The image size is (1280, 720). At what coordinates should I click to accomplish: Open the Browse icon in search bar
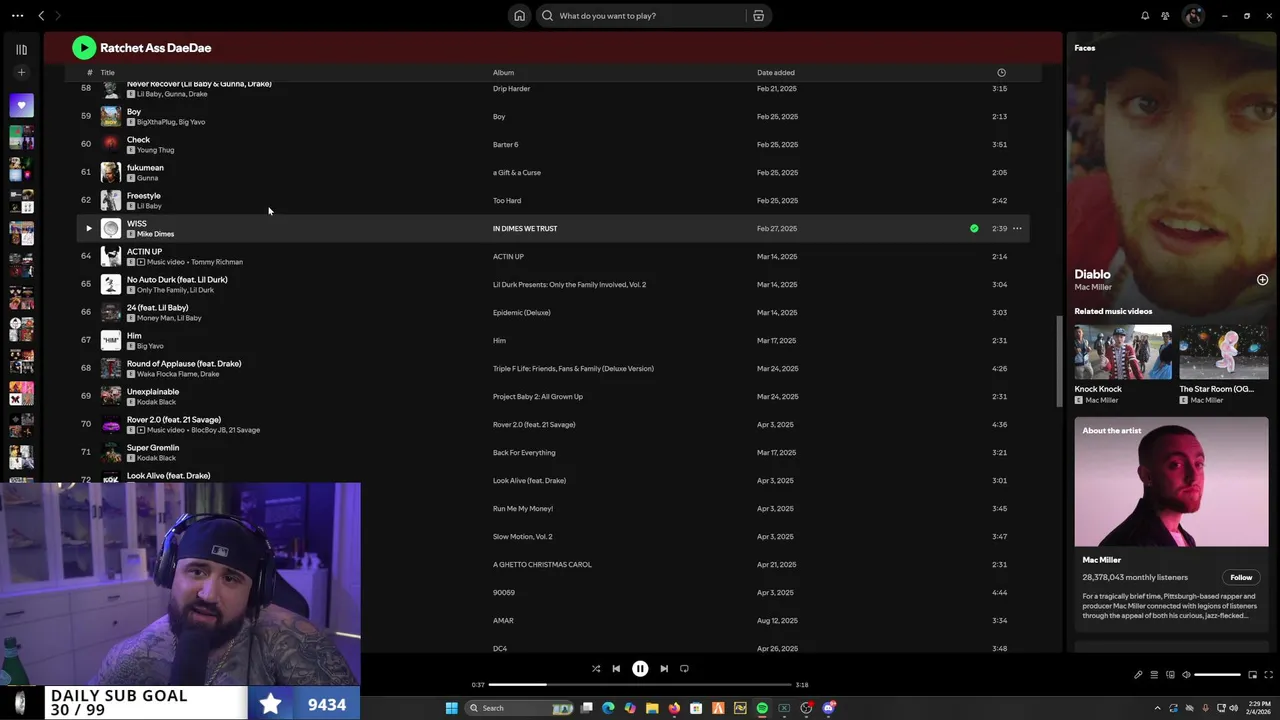[x=758, y=15]
